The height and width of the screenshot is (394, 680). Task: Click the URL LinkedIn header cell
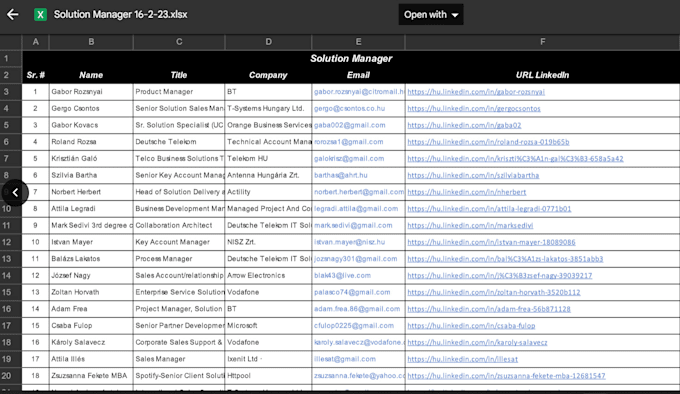542,75
